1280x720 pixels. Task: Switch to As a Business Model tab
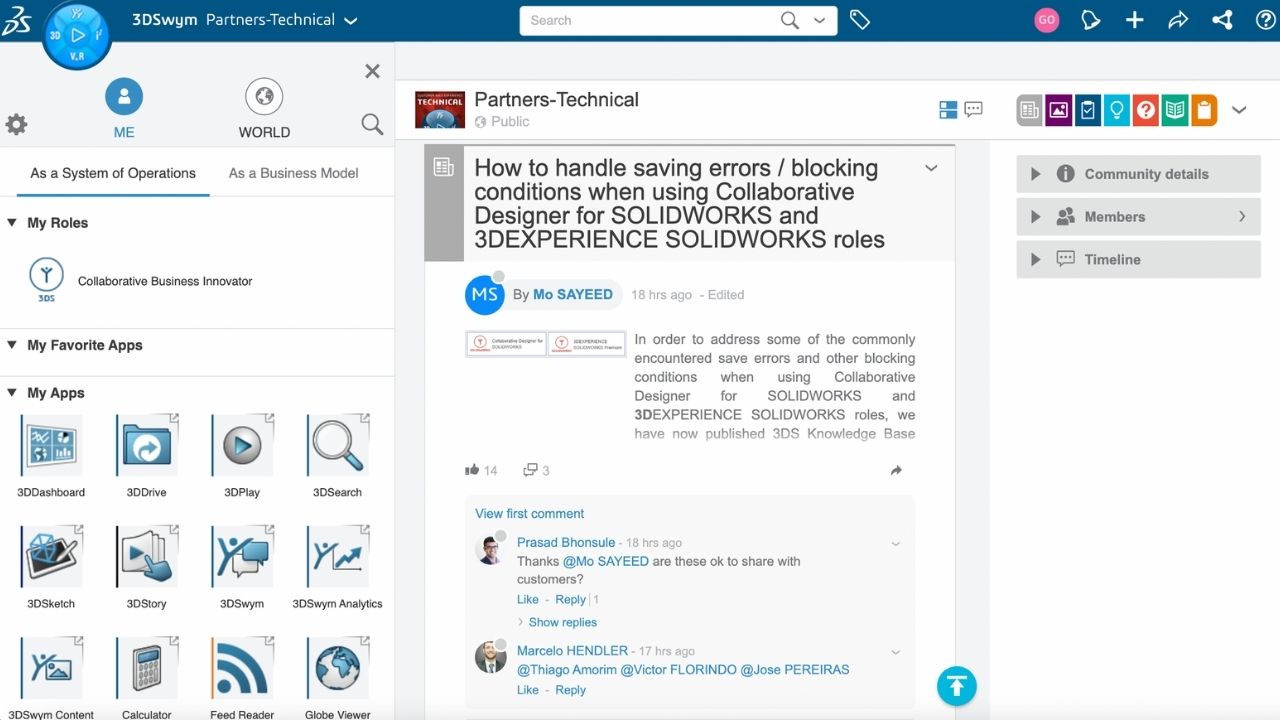click(x=293, y=173)
